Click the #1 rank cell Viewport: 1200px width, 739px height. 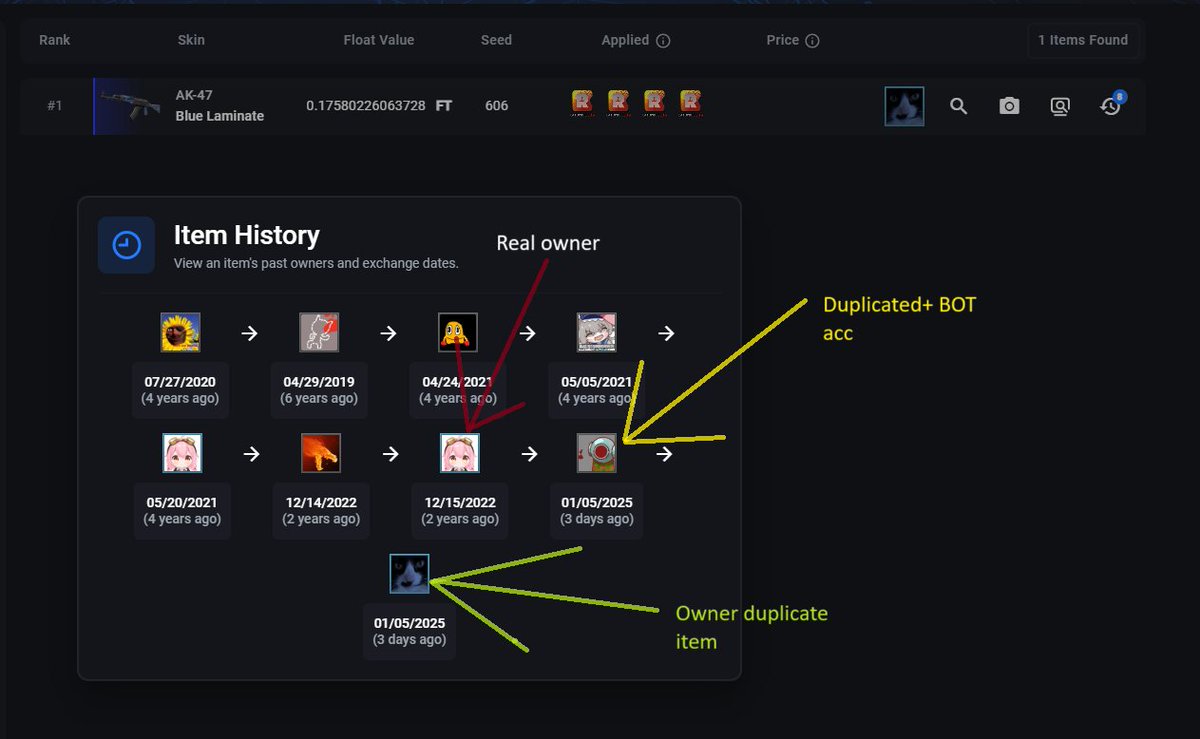click(55, 105)
